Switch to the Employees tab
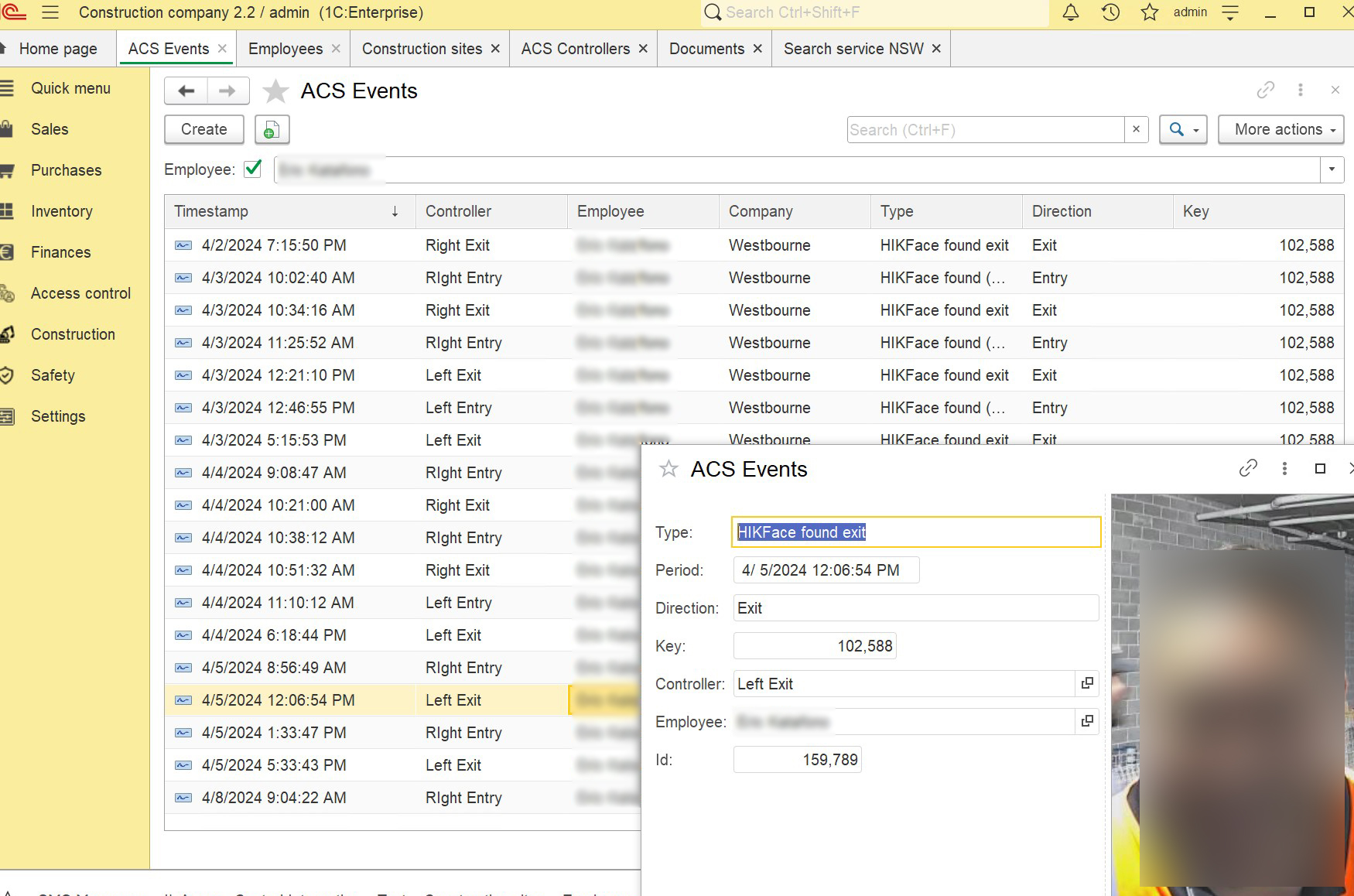The image size is (1354, 896). click(x=286, y=49)
